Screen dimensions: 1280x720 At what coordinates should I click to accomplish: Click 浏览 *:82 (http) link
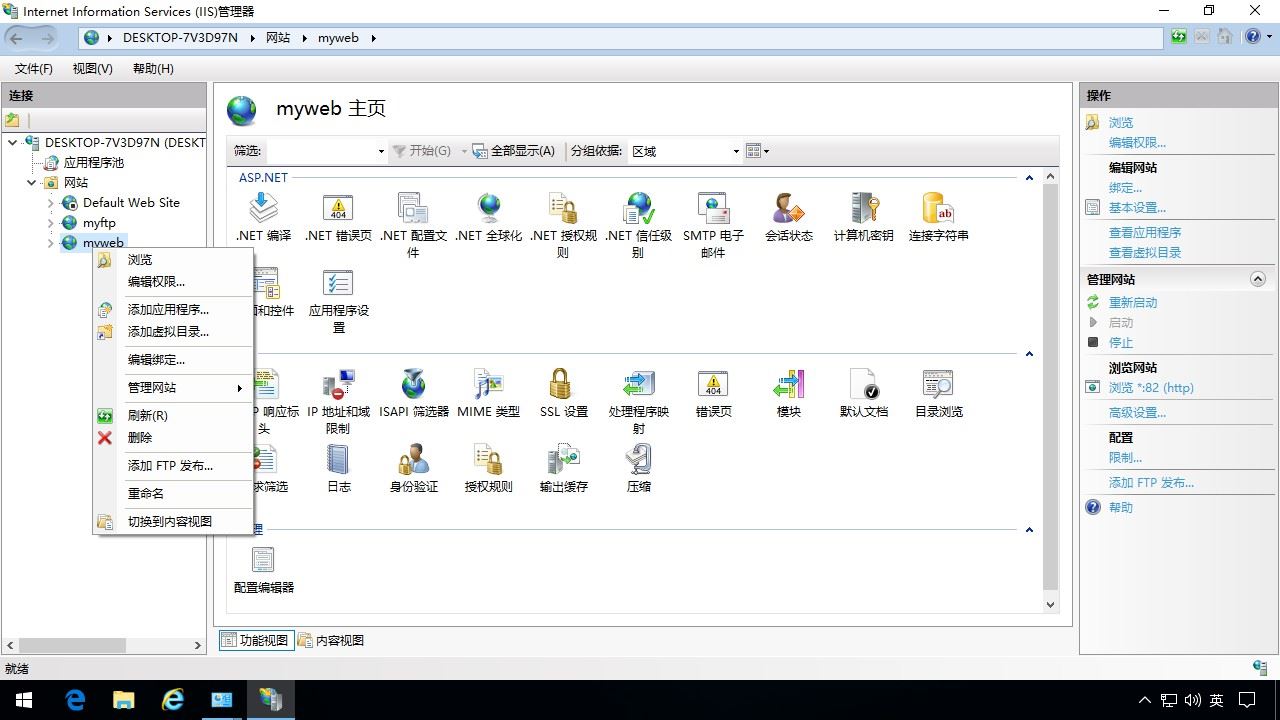point(1151,388)
